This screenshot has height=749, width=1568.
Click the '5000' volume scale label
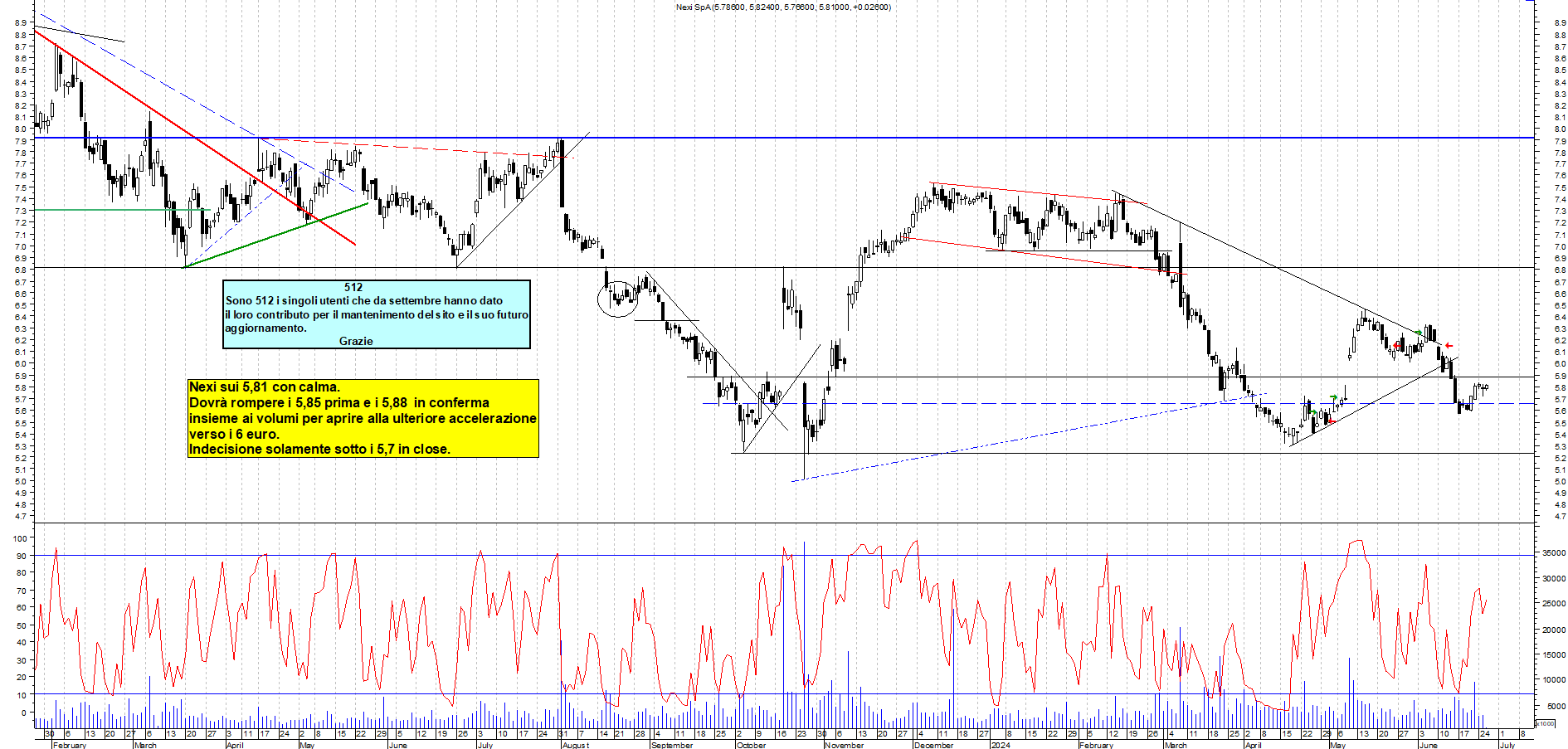[1556, 707]
